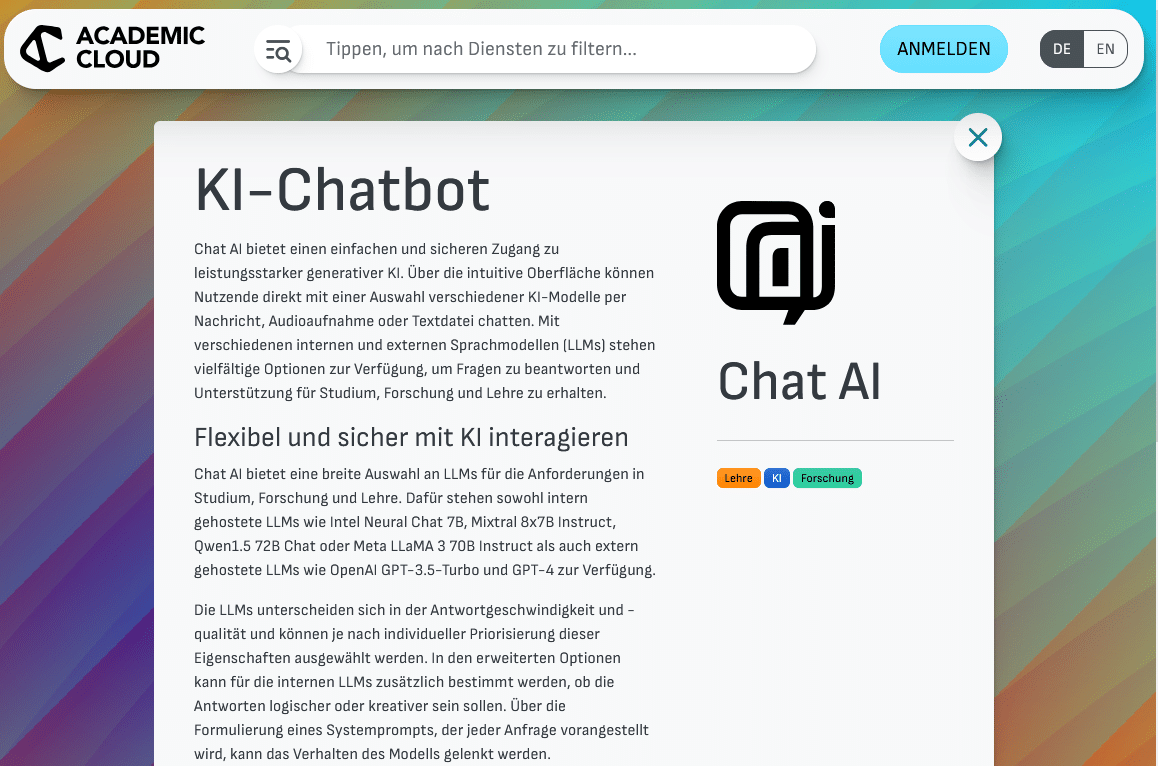Image resolution: width=1158 pixels, height=766 pixels.
Task: Select the Forschung tag
Action: click(827, 478)
